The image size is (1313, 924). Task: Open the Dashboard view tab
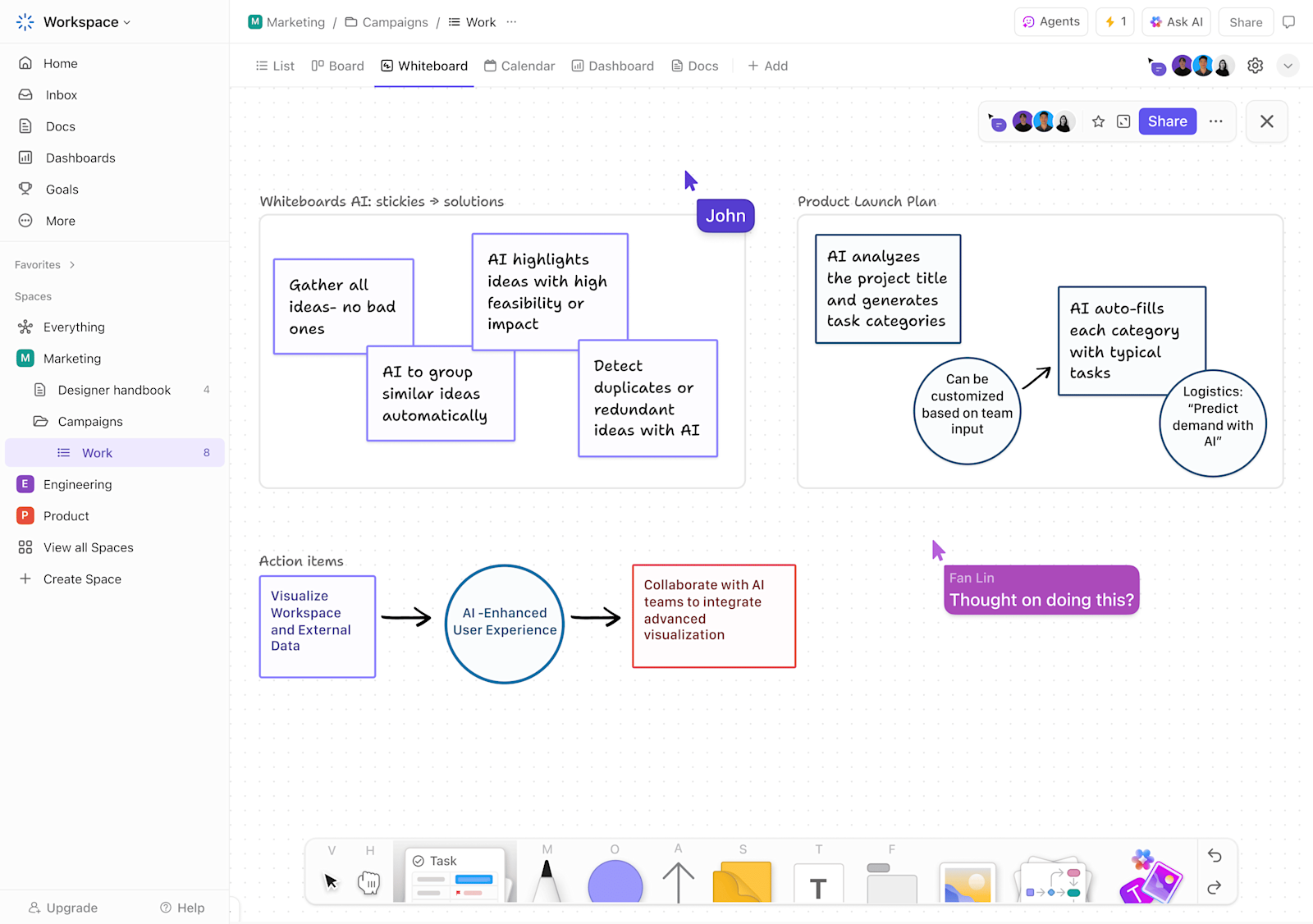pos(613,66)
